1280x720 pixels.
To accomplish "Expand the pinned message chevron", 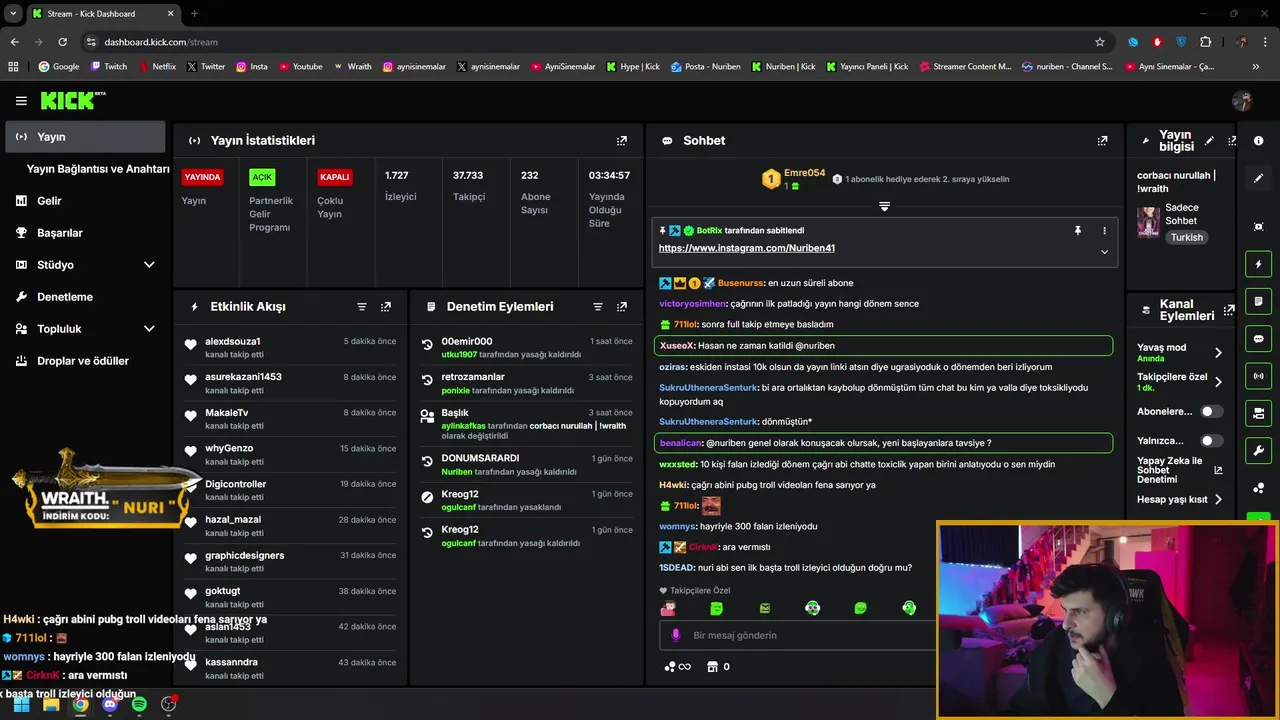I will [x=1104, y=252].
